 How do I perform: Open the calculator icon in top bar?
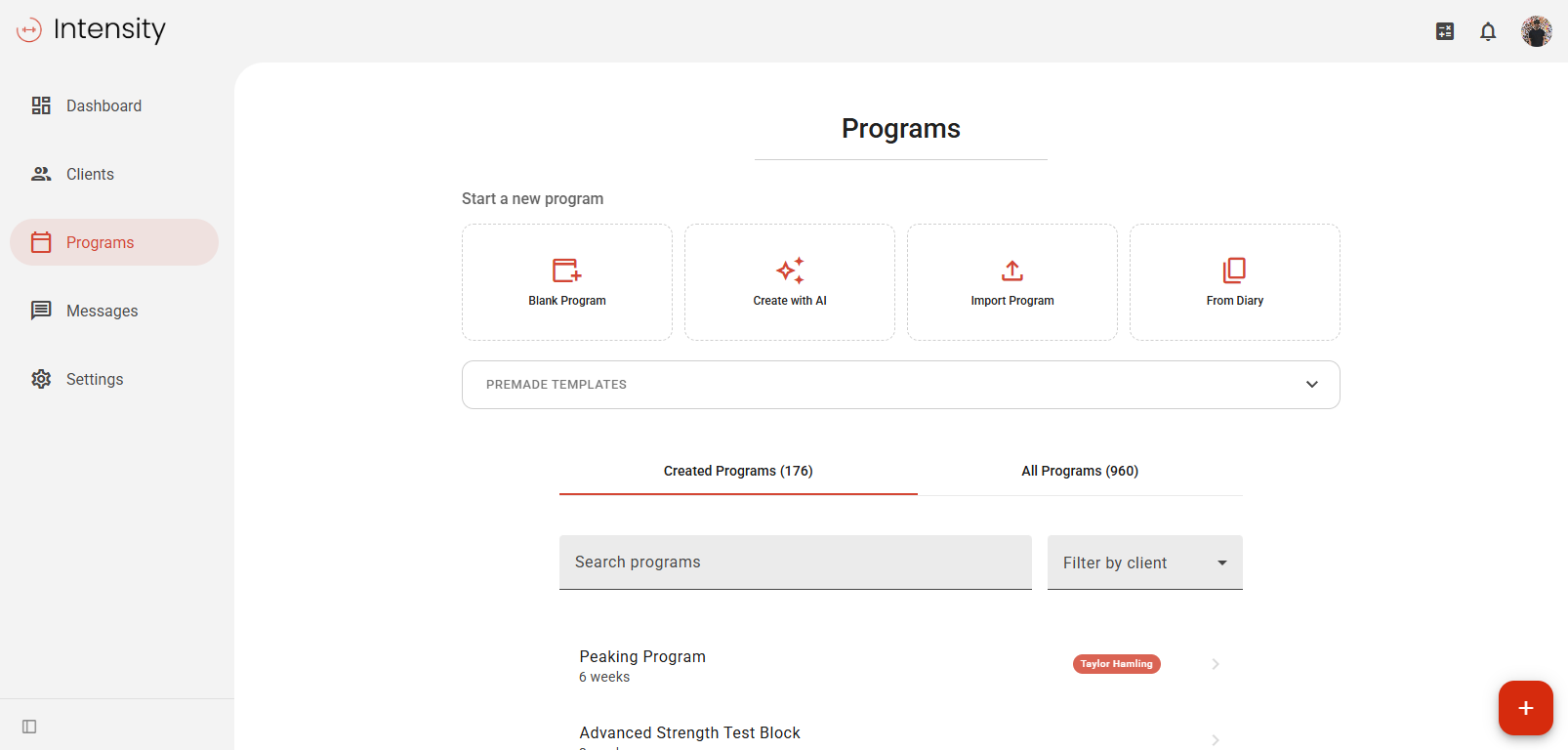pos(1445,31)
